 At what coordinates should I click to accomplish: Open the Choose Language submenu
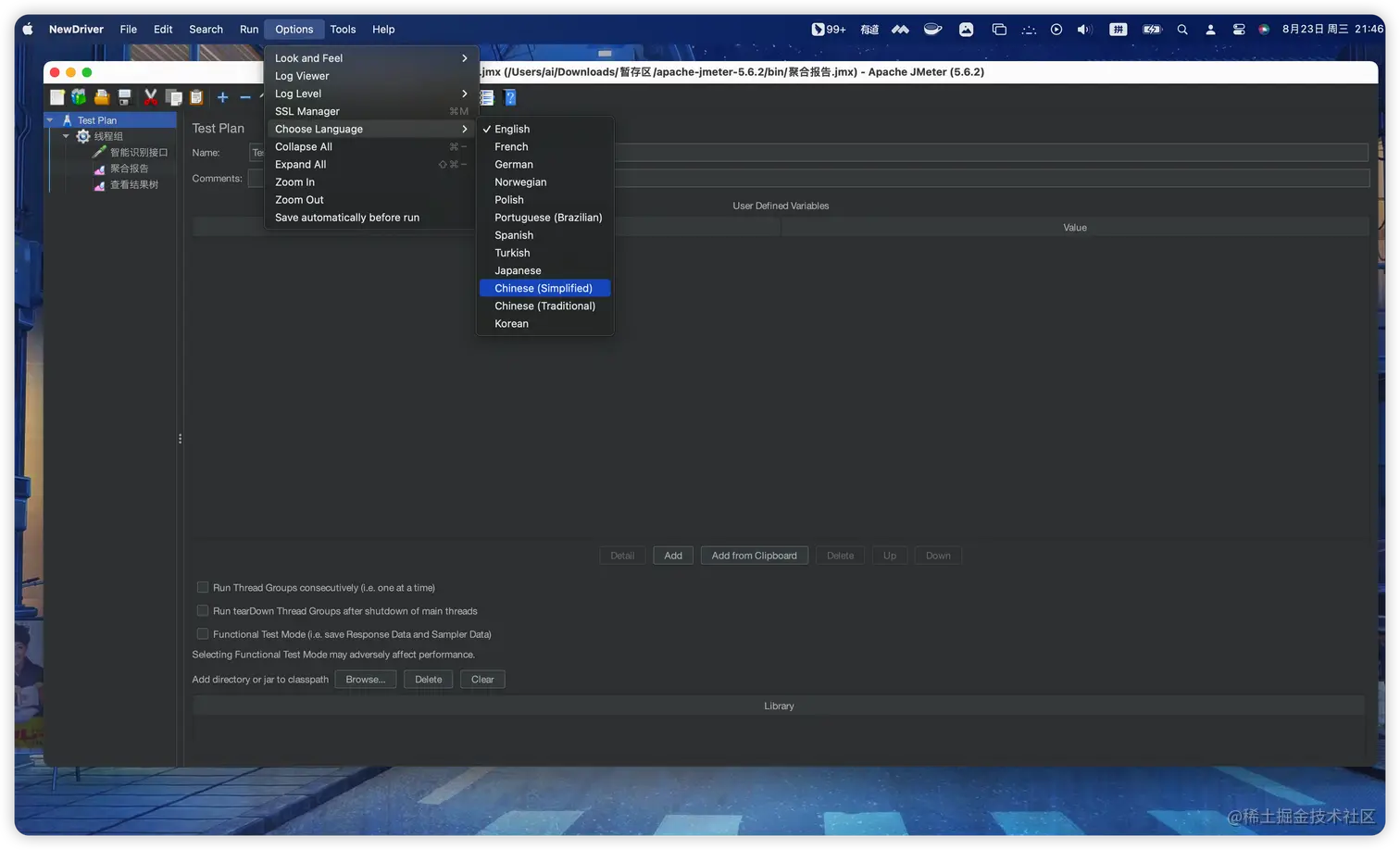[x=371, y=129]
